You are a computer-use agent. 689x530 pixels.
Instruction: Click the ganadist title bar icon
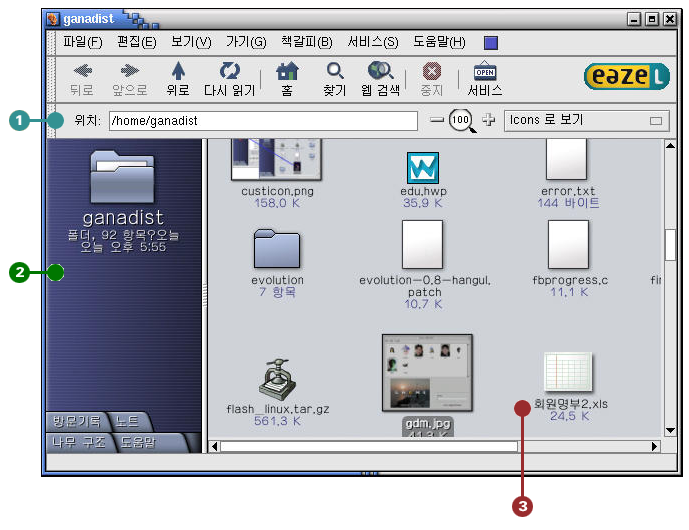click(x=53, y=19)
